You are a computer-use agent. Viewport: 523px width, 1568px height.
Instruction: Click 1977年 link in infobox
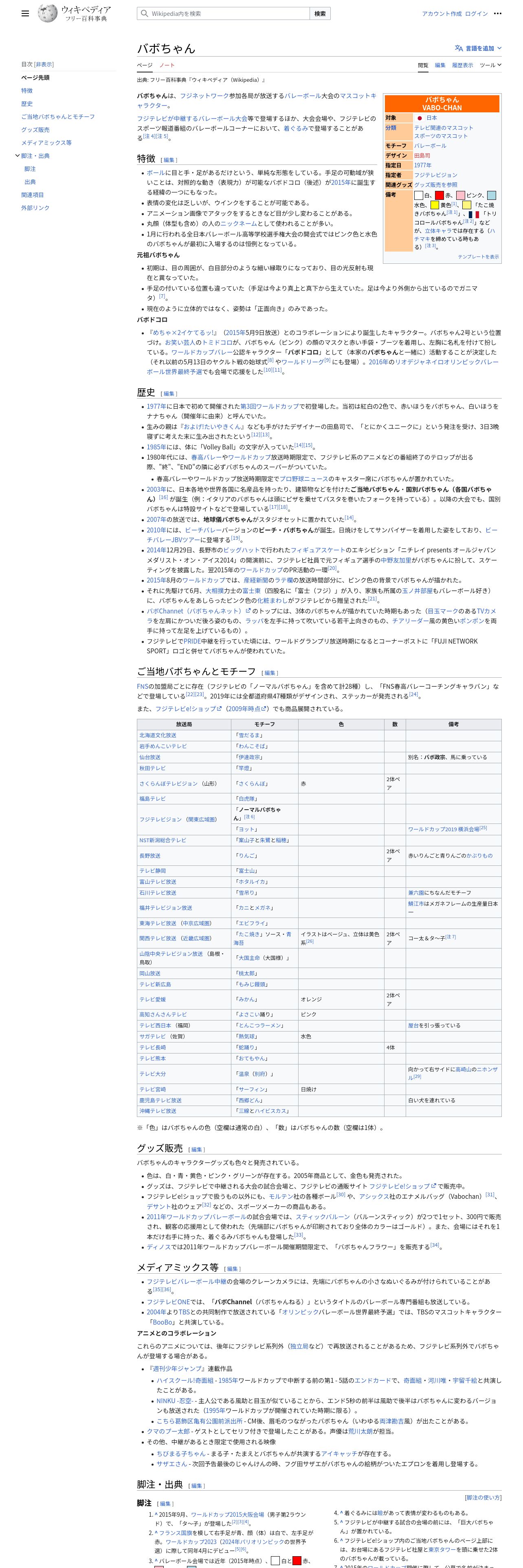click(x=422, y=165)
